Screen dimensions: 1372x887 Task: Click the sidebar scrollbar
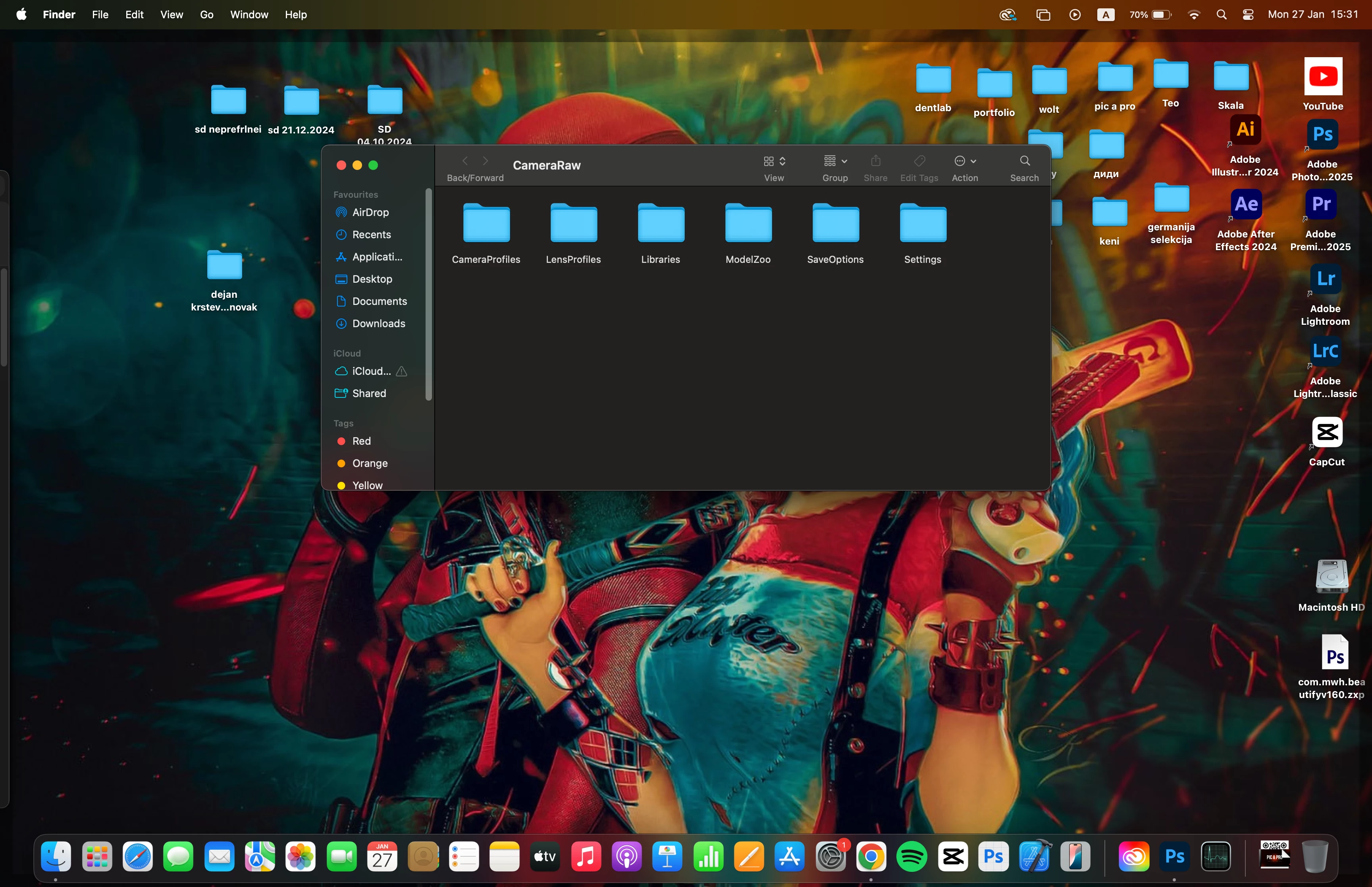tap(428, 294)
